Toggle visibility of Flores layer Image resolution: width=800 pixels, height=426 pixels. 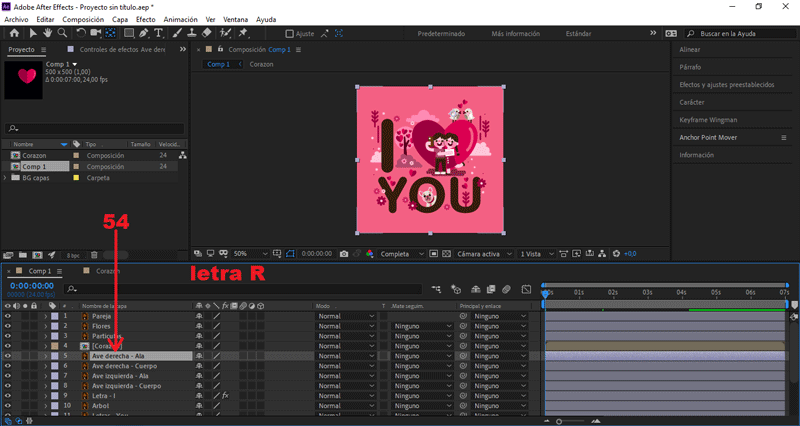coord(8,326)
